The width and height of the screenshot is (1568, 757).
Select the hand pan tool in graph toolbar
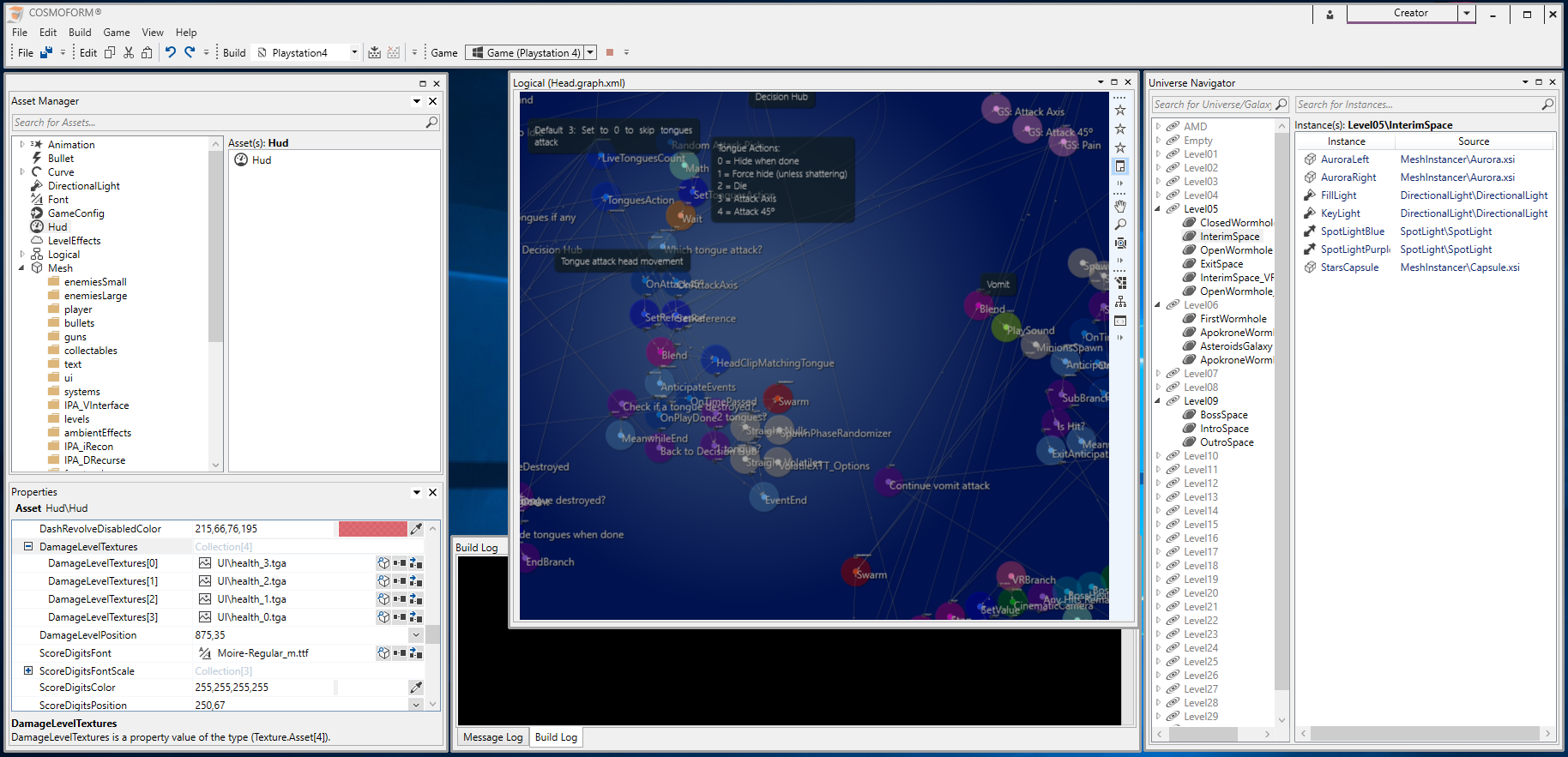coord(1120,206)
